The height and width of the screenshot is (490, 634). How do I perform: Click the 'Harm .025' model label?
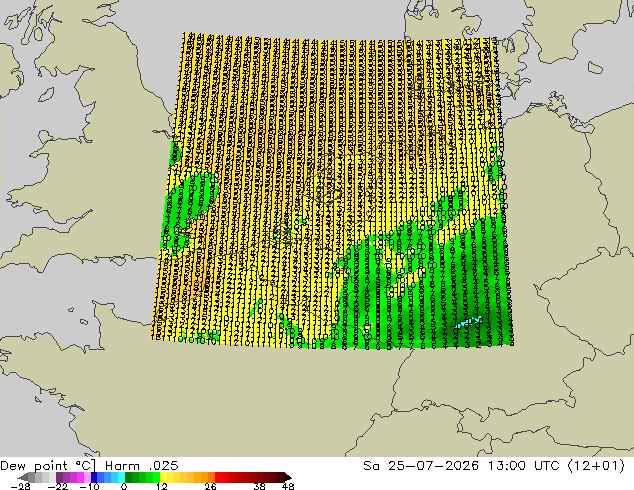pyautogui.click(x=142, y=466)
